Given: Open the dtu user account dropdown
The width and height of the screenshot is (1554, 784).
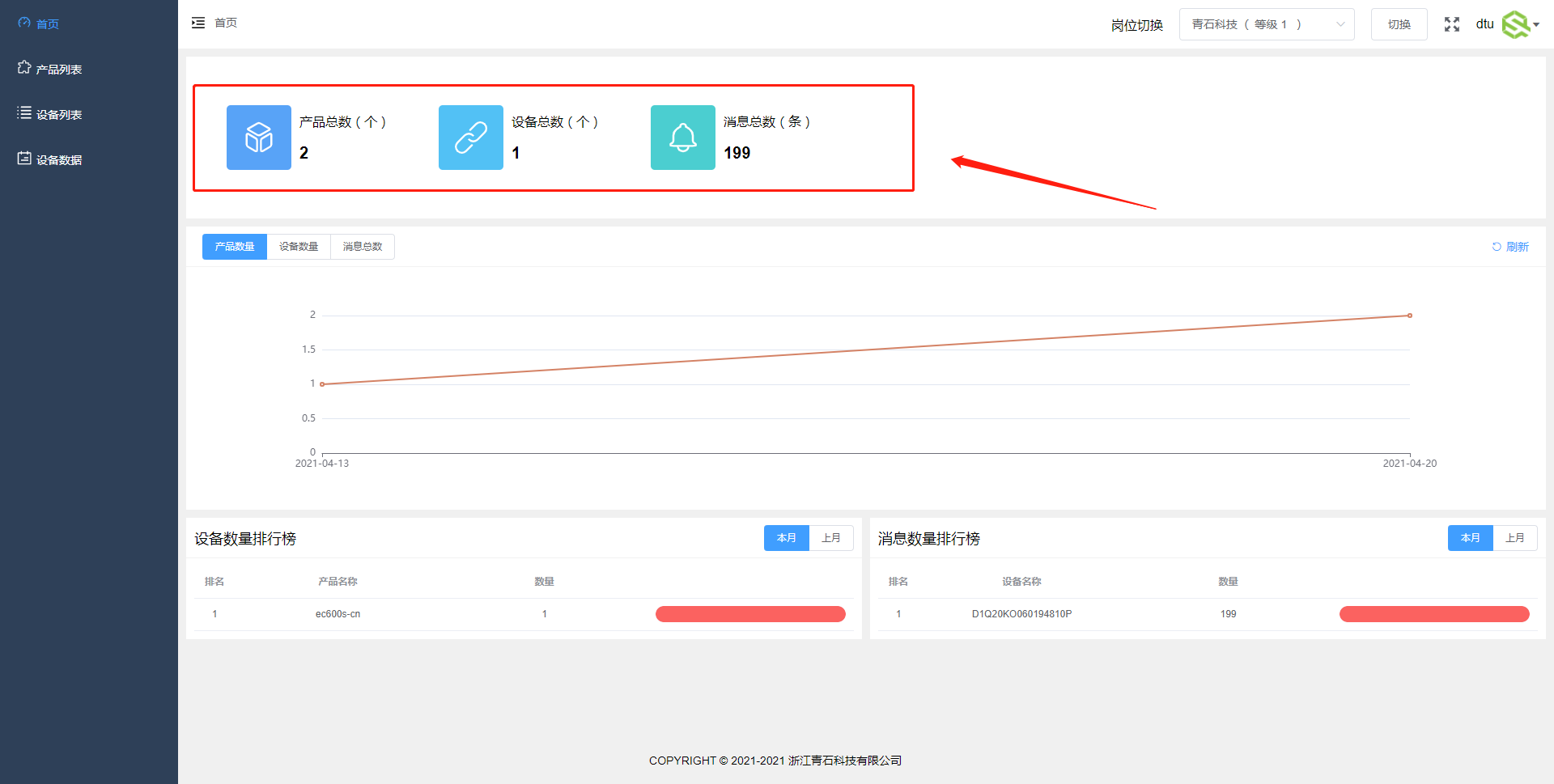Looking at the screenshot, I should coord(1484,24).
